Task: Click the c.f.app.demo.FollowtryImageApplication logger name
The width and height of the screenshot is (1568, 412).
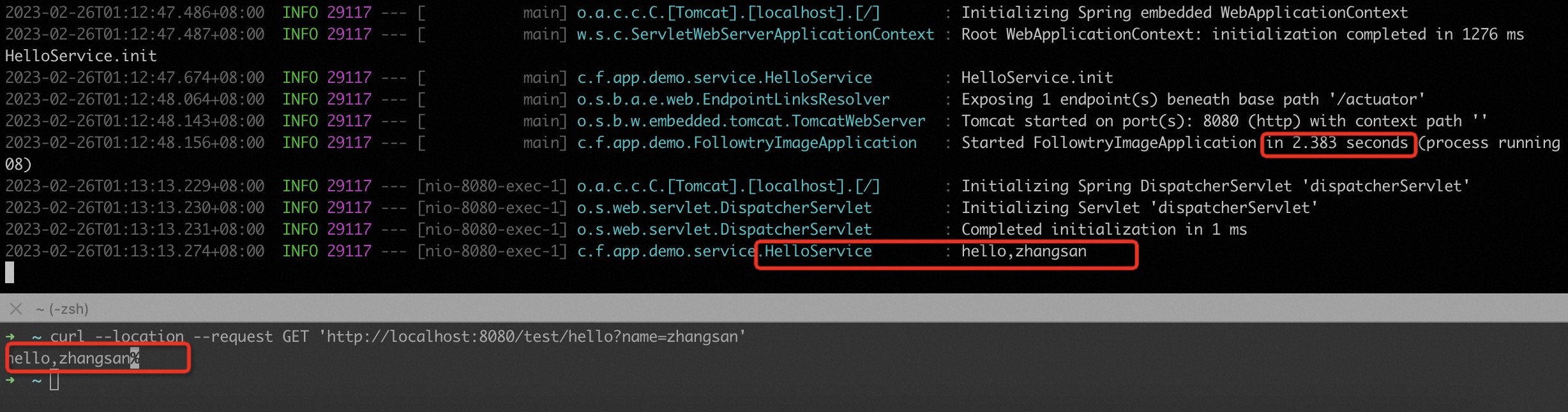Action: click(746, 143)
